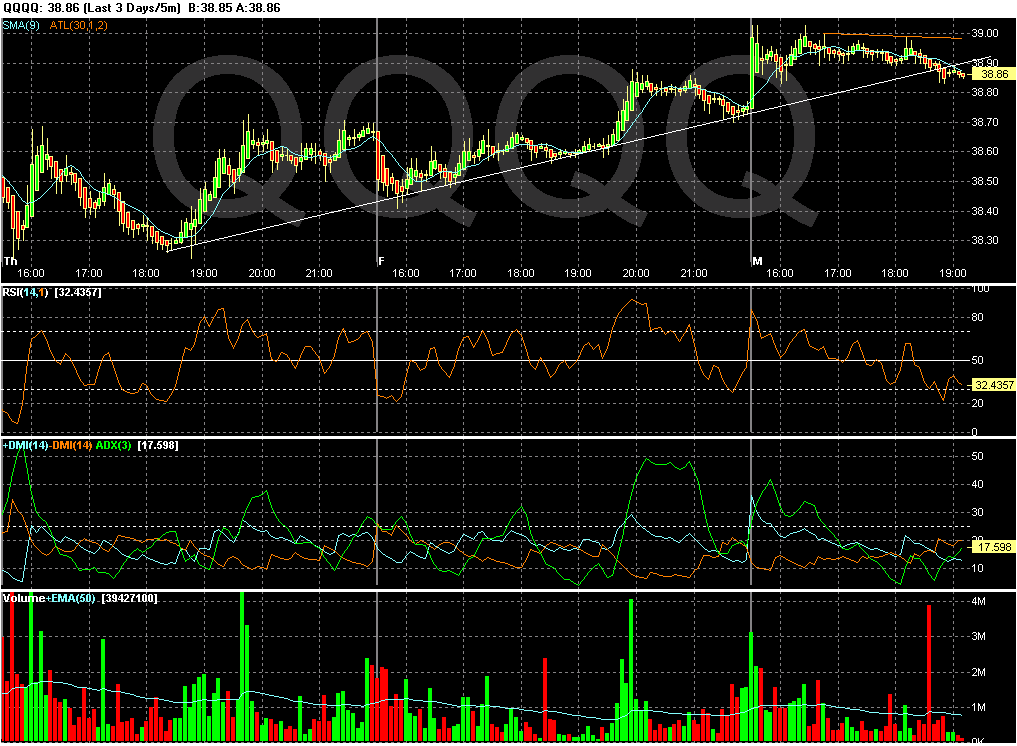This screenshot has width=1017, height=746.
Task: Click the 16:00 time label after Th marker
Action: 30,274
